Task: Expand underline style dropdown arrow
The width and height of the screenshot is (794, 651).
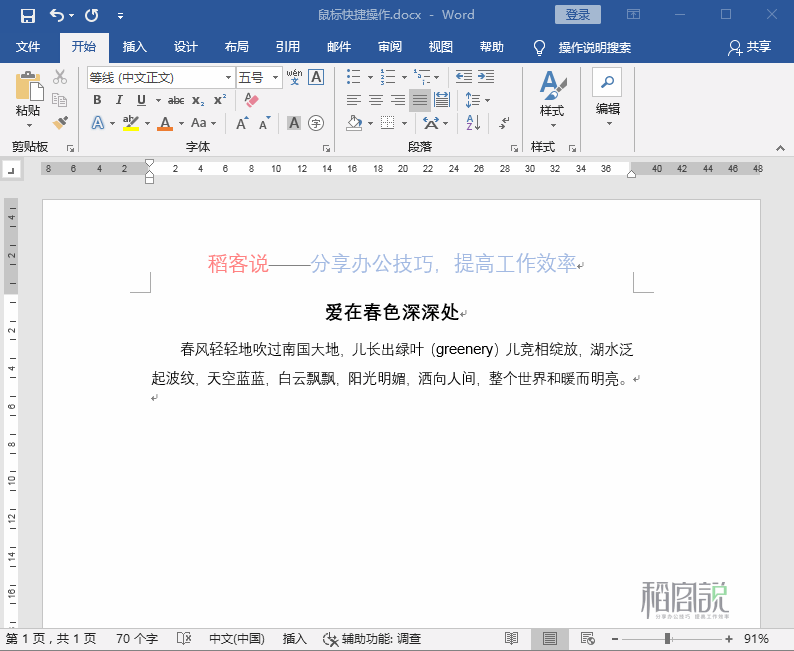Action: 158,100
